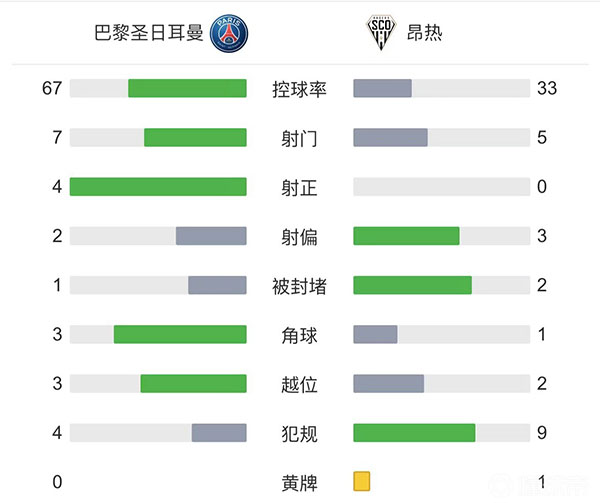Click Angers' possession value 33
This screenshot has width=600, height=503.
(546, 88)
